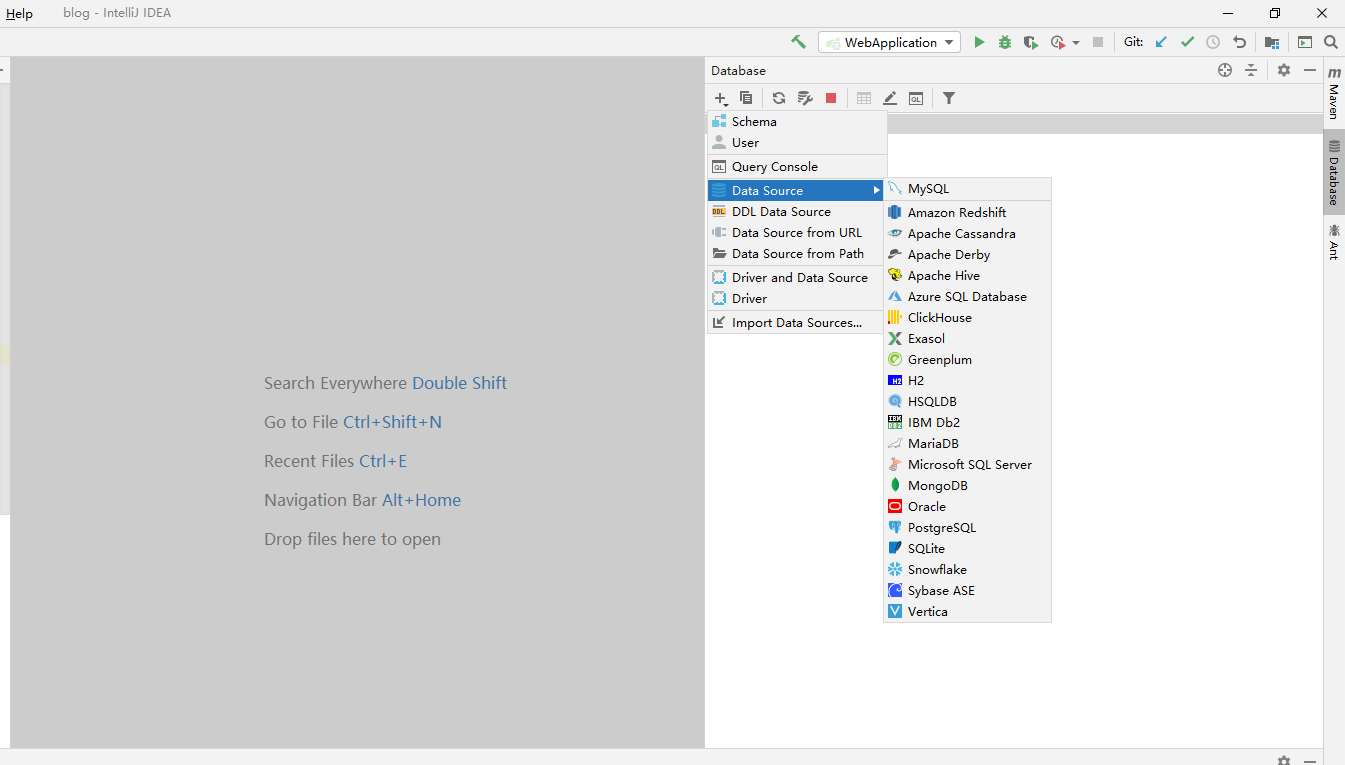Select Microsoft SQL Server
1345x765 pixels.
pyautogui.click(x=967, y=464)
